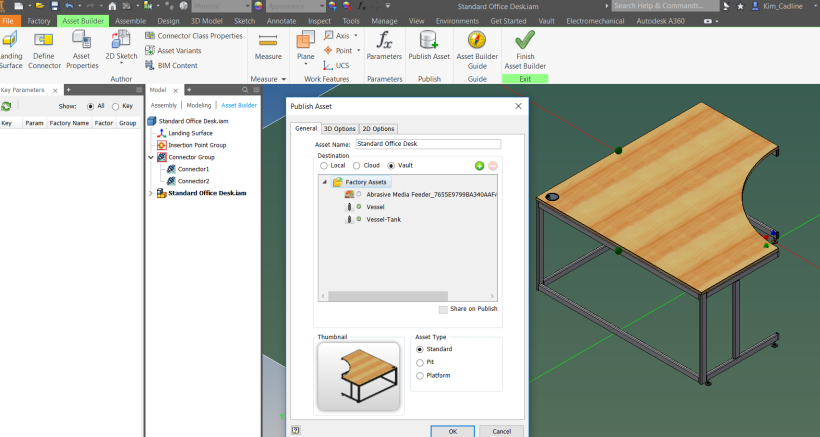This screenshot has width=820, height=437.
Task: Open the 3D Options dialog tab
Action: coord(339,129)
